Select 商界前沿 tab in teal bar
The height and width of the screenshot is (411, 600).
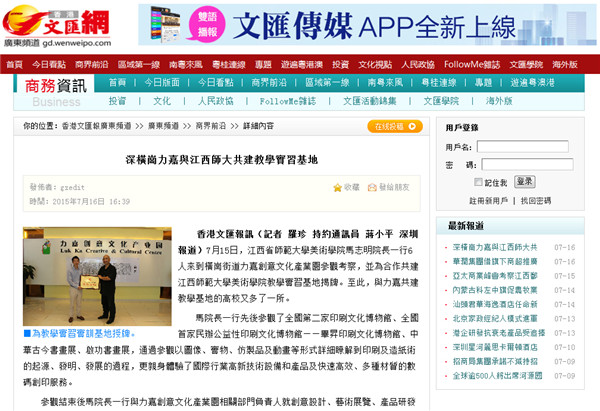coord(269,83)
